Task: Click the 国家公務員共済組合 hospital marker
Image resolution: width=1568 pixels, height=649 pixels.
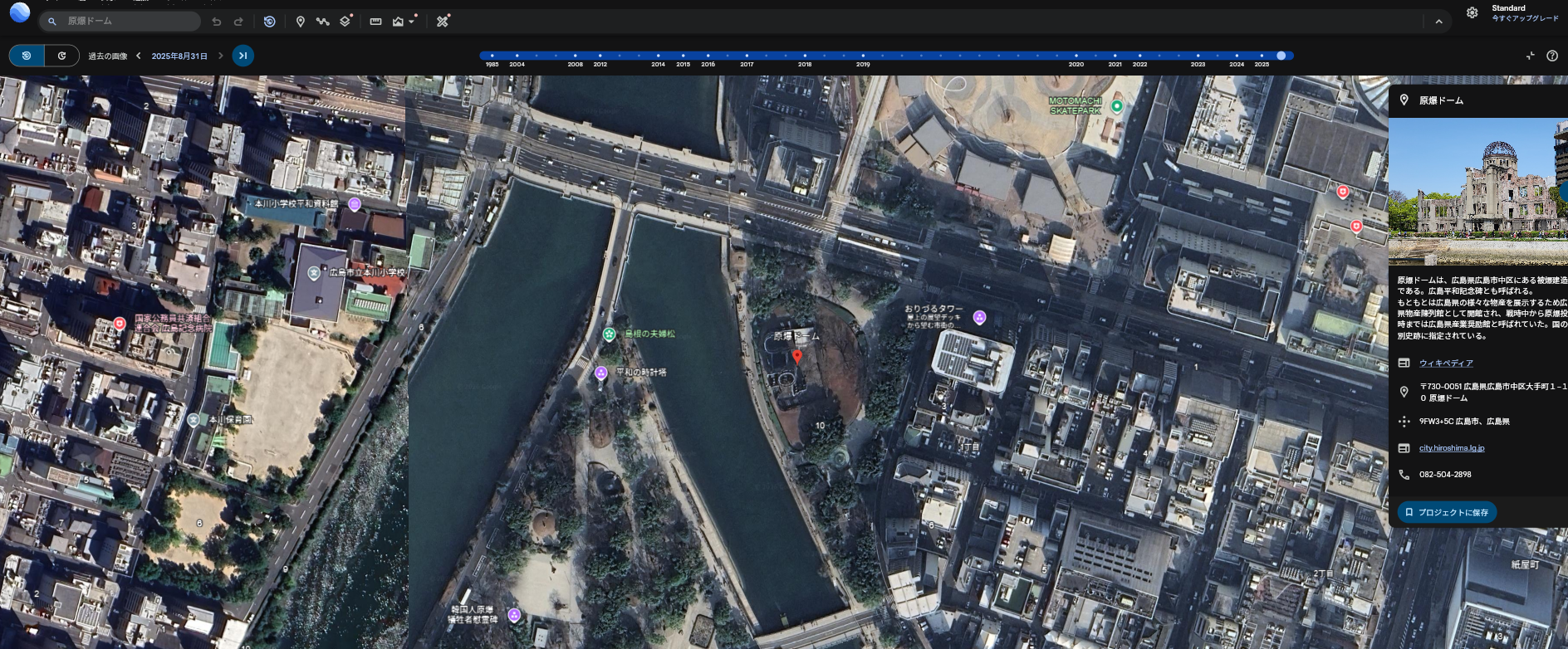Action: tap(120, 323)
